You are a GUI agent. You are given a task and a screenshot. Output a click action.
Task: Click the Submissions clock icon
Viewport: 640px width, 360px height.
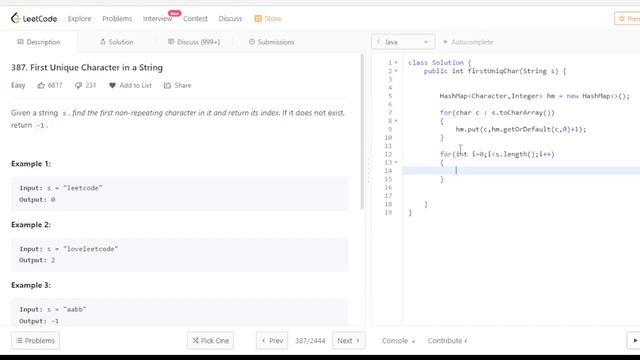pos(252,42)
